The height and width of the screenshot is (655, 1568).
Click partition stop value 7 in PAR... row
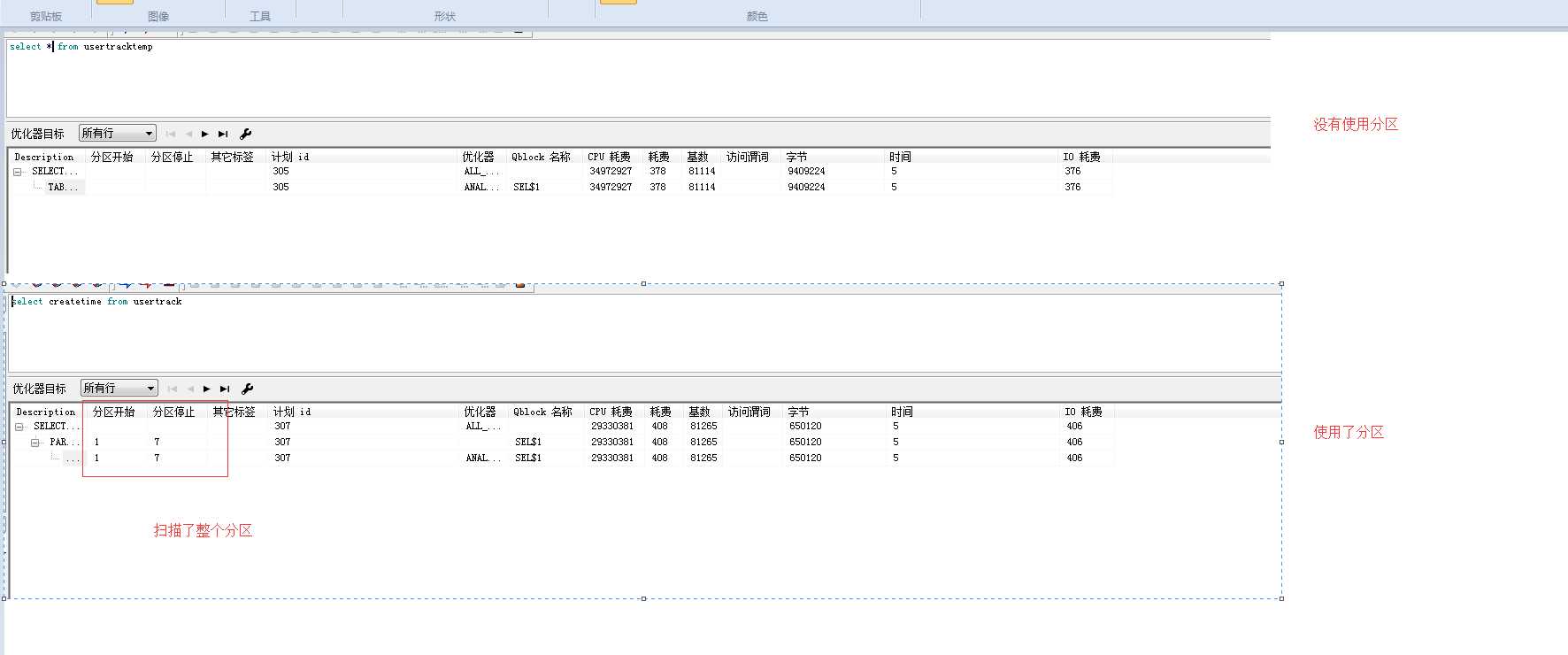click(157, 443)
